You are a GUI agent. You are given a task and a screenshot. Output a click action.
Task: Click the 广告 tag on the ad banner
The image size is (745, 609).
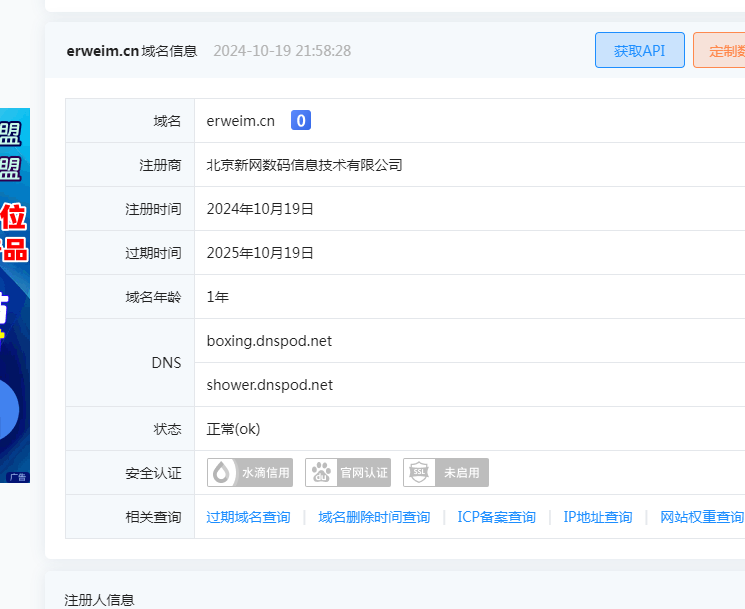click(18, 477)
